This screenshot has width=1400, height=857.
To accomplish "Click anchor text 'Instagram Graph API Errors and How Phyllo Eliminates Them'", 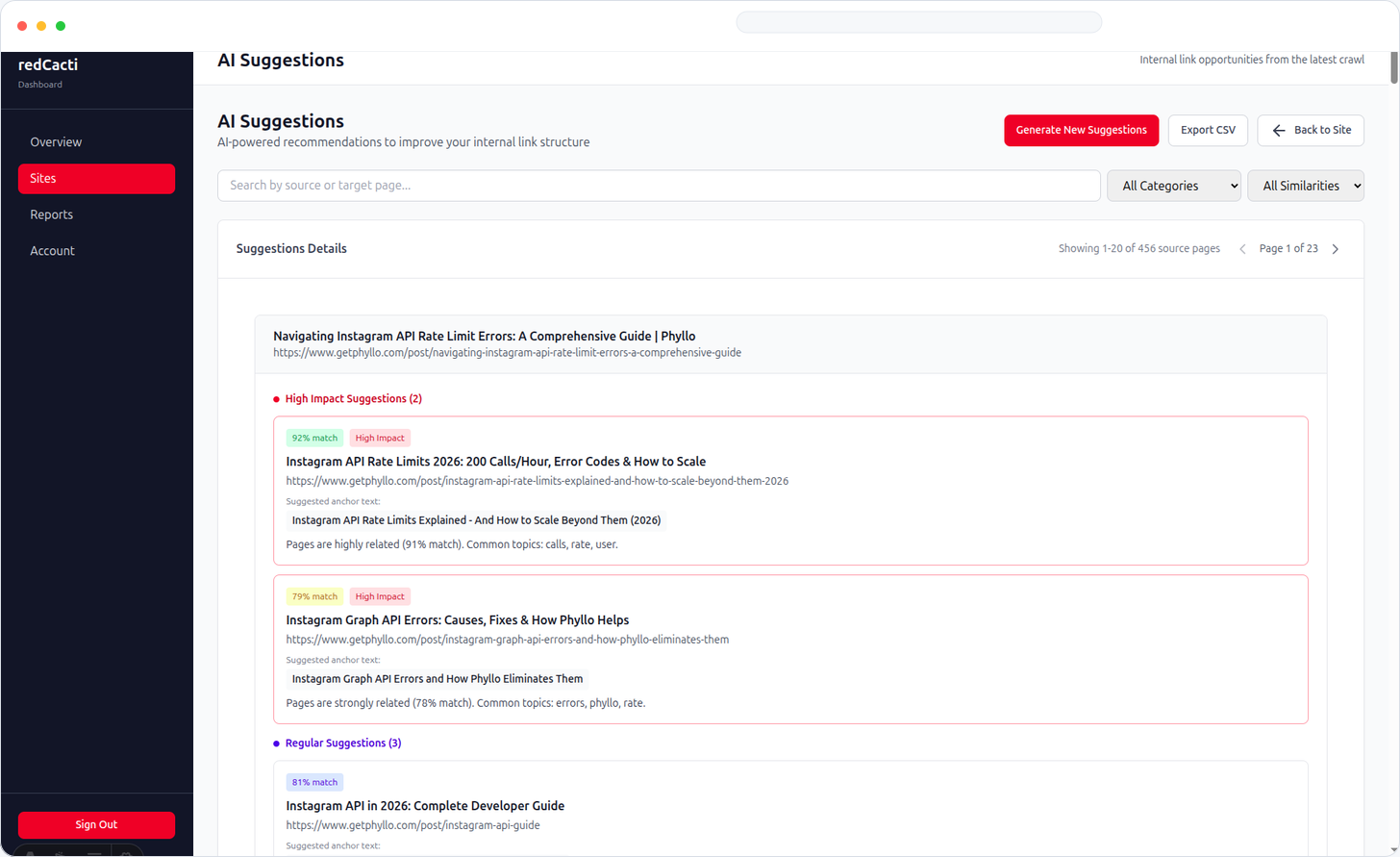I will [437, 679].
